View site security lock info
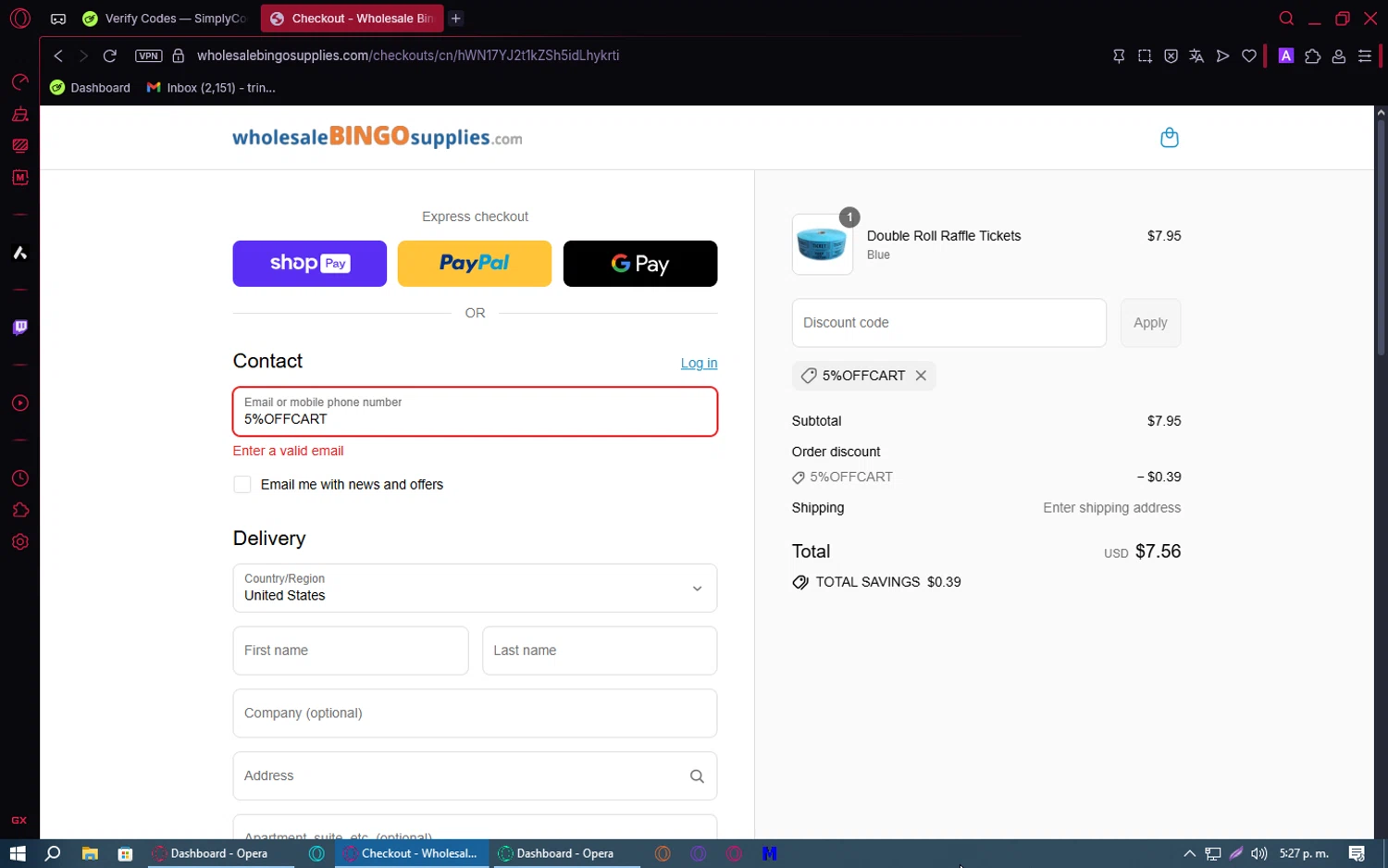Screen dimensions: 1388x868 (179, 56)
